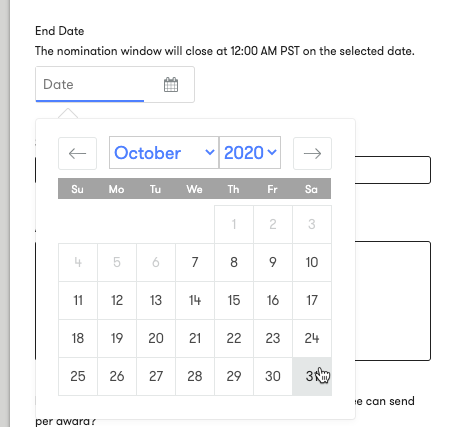This screenshot has width=452, height=427.
Task: Select October 18 on the calendar
Action: coord(78,338)
